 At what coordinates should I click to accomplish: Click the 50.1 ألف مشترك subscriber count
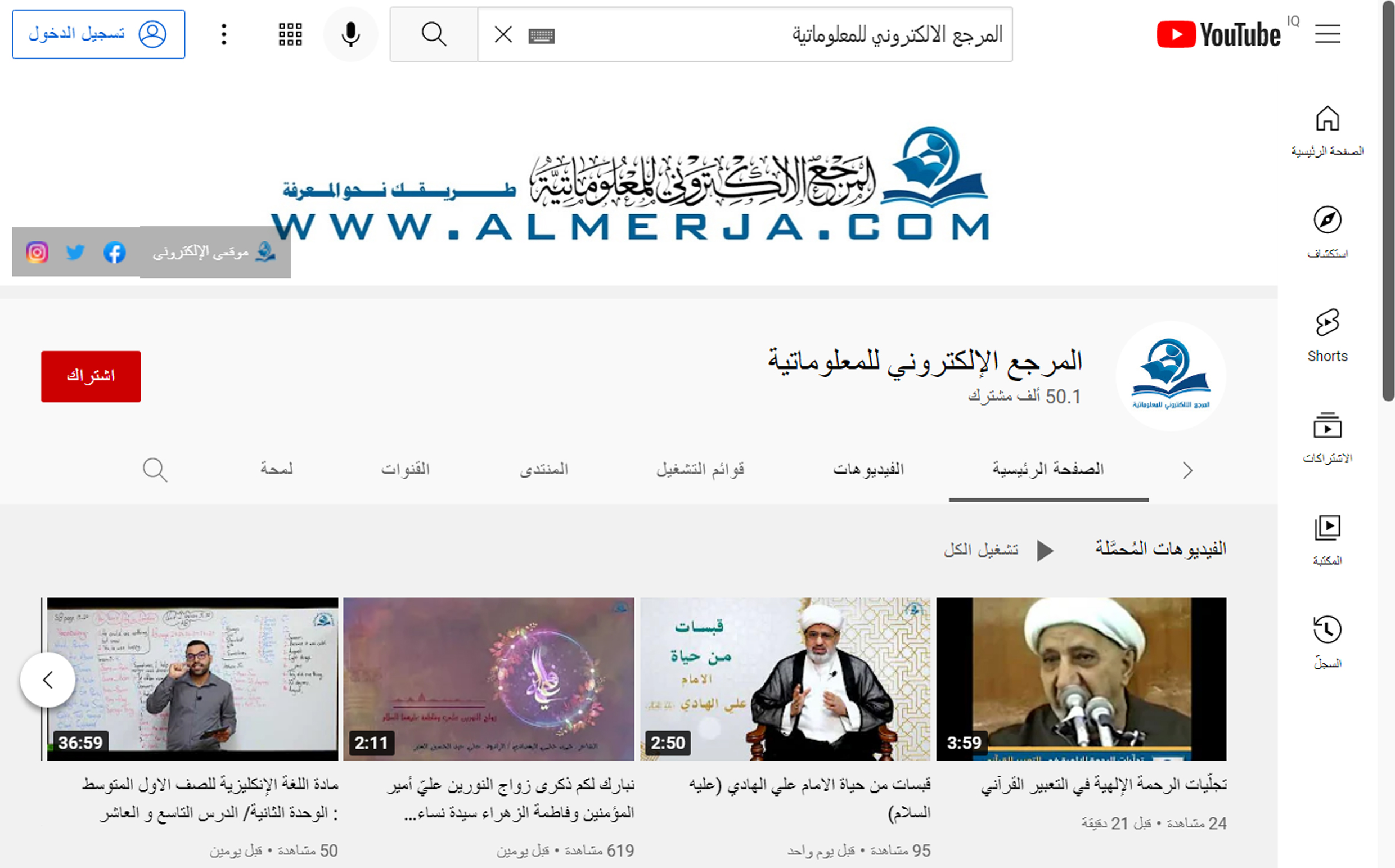pyautogui.click(x=1024, y=397)
